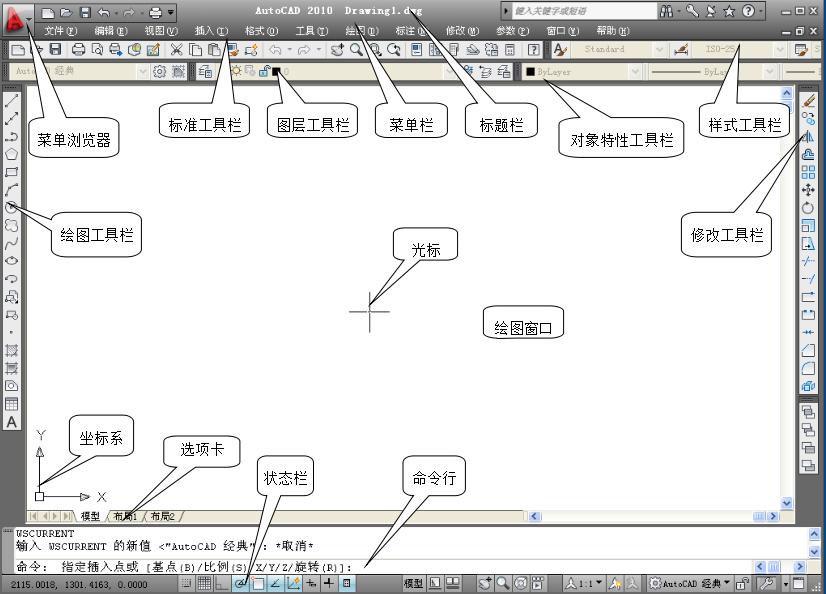Open a drawing with the Open icon
Viewport: 826px width, 594px height.
36,50
